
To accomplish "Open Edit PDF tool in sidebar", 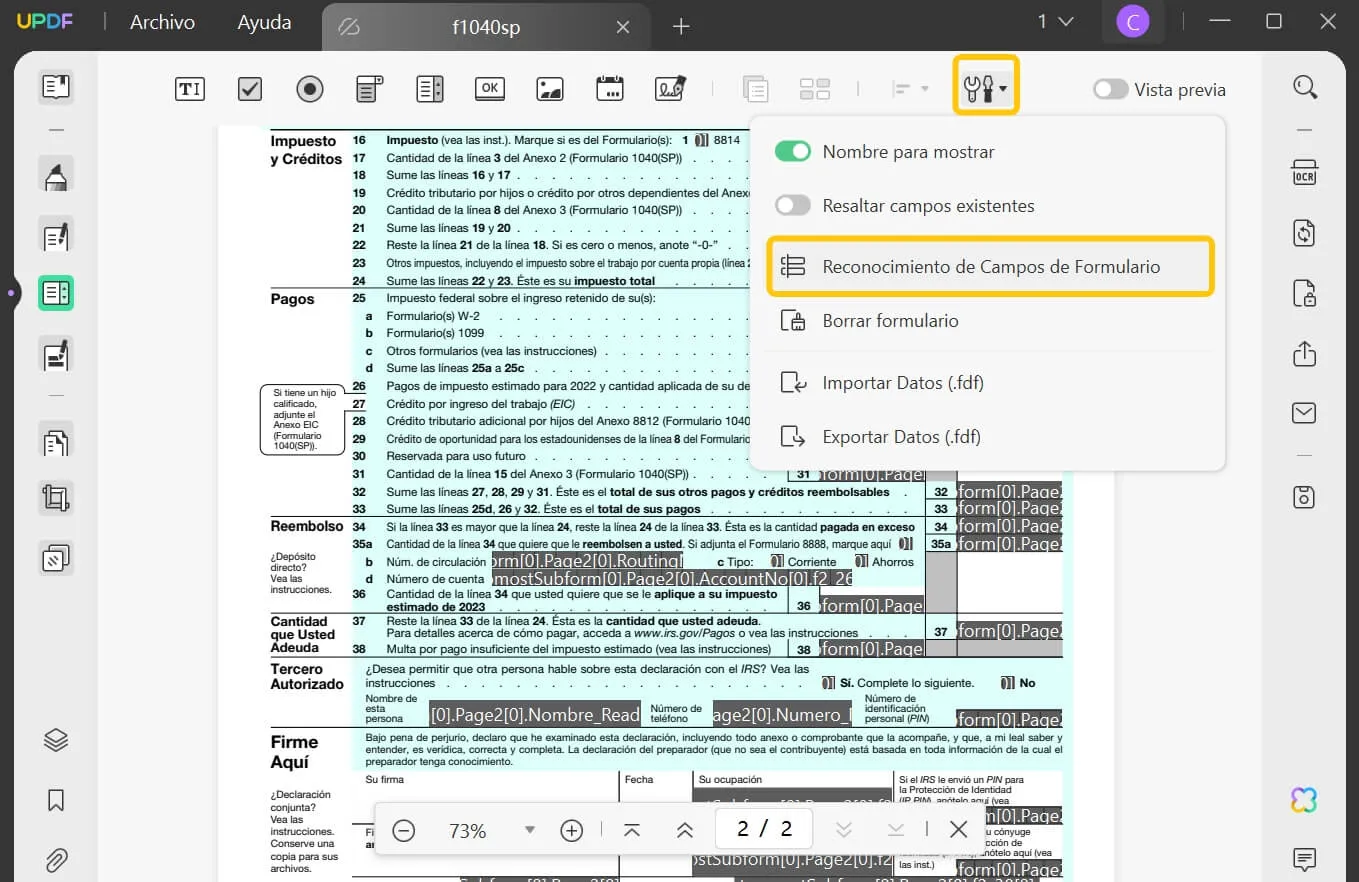I will pyautogui.click(x=56, y=235).
